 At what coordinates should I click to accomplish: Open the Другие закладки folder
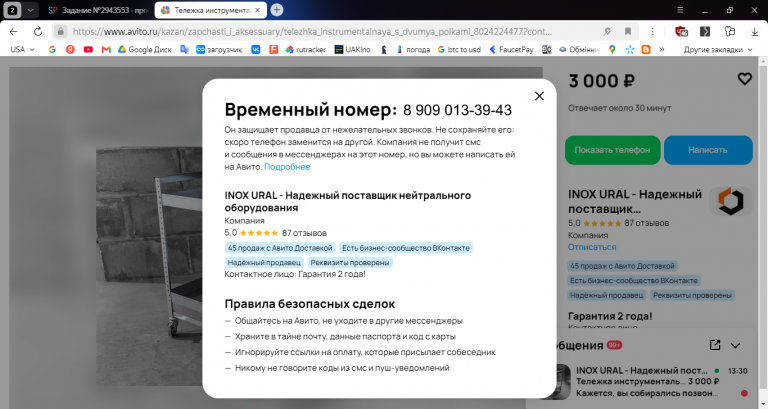coord(718,49)
